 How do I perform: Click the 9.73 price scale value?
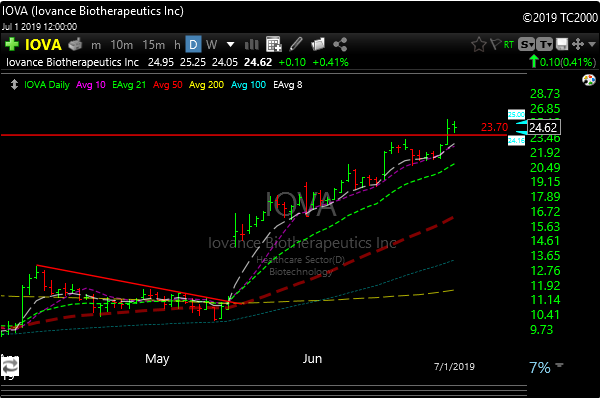tap(541, 329)
